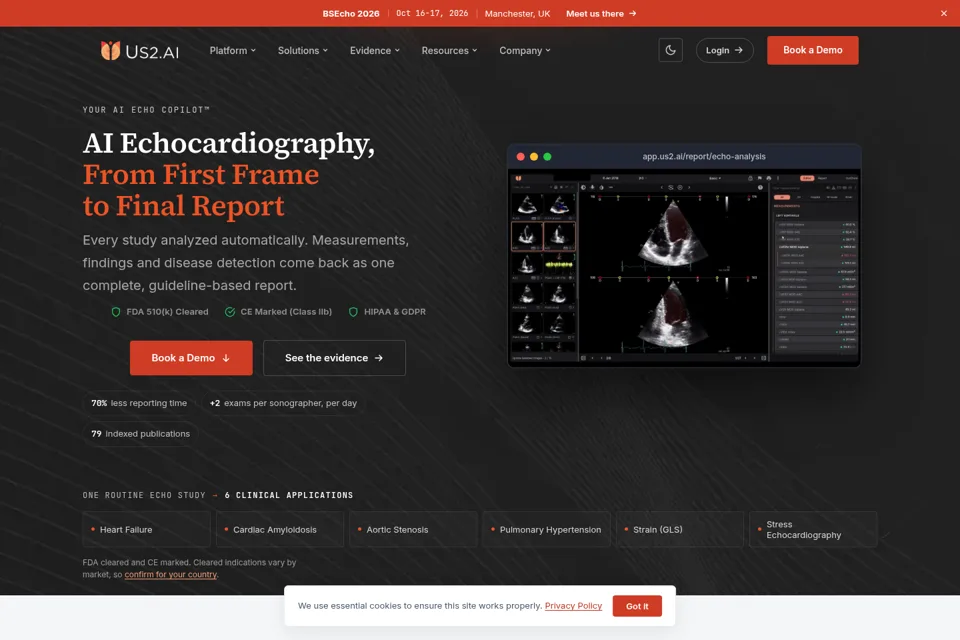This screenshot has height=640, width=960.
Task: Dismiss the BSEcho 2026 announcement banner
Action: pyautogui.click(x=943, y=13)
